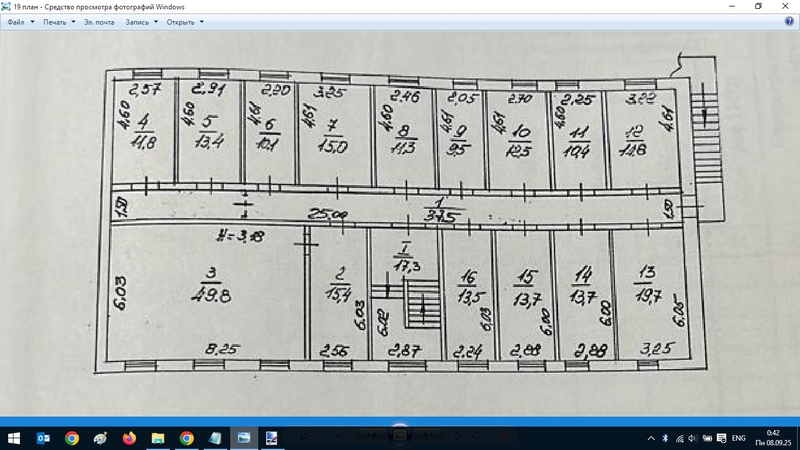800x450 pixels.
Task: Expand the Запись dropdown menu
Action: 141,21
